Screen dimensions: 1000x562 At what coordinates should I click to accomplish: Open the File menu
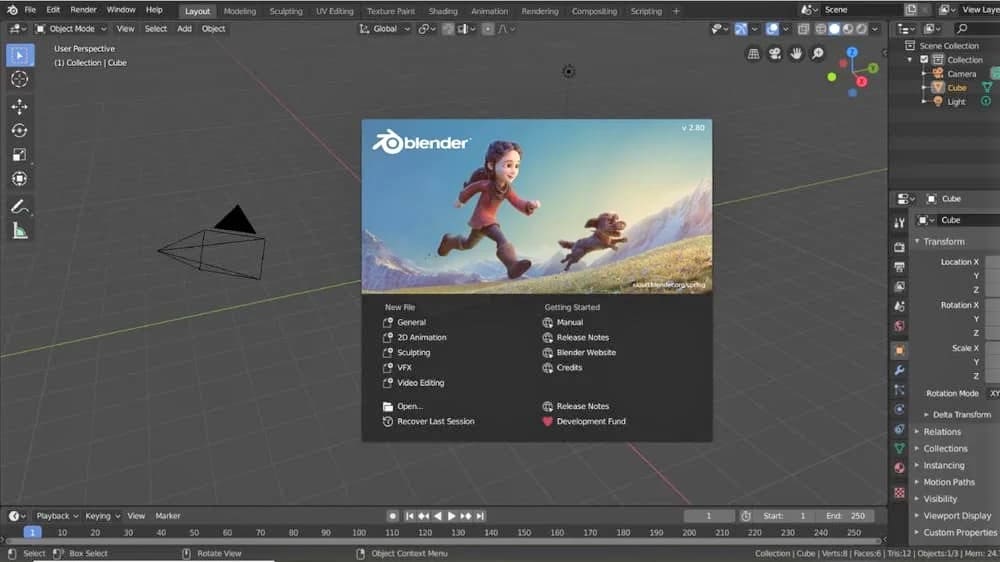point(30,10)
